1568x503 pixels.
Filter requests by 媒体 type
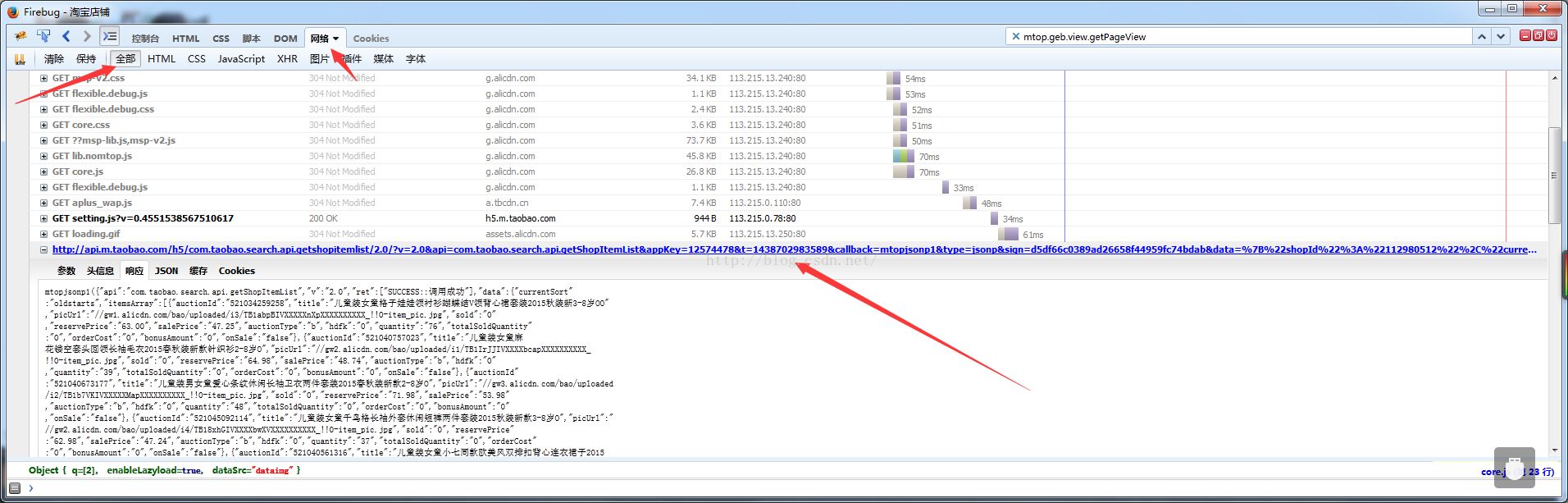point(384,59)
